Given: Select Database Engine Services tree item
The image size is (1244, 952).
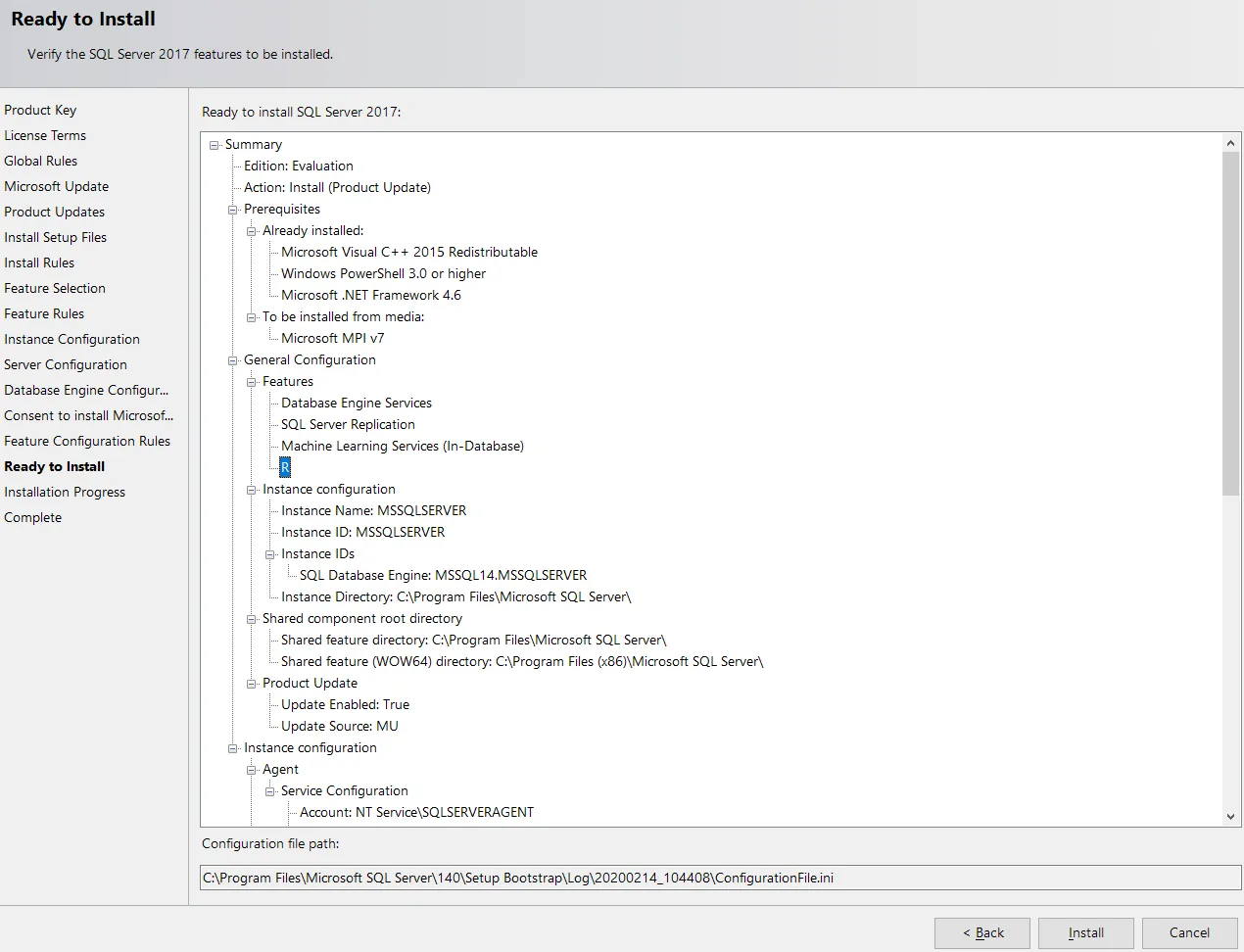Looking at the screenshot, I should (x=357, y=403).
